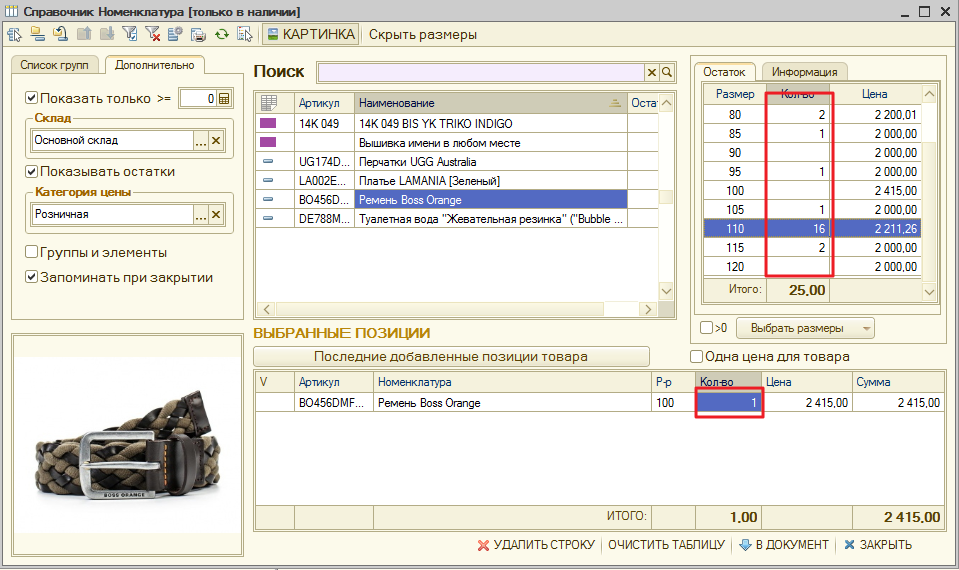This screenshot has width=959, height=570.
Task: Open calculator for the Показать только value
Action: click(224, 98)
